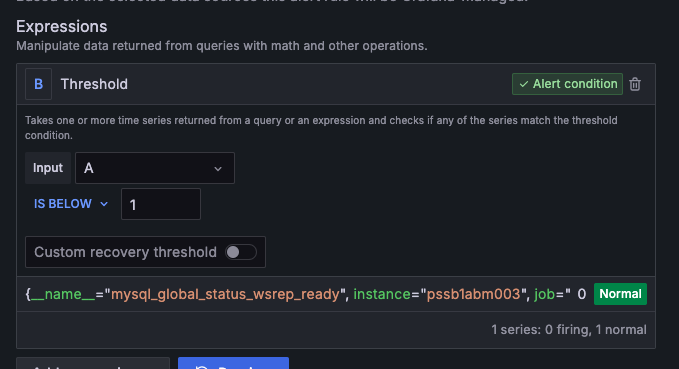Open the IS BELOW condition dropdown

pyautogui.click(x=71, y=204)
